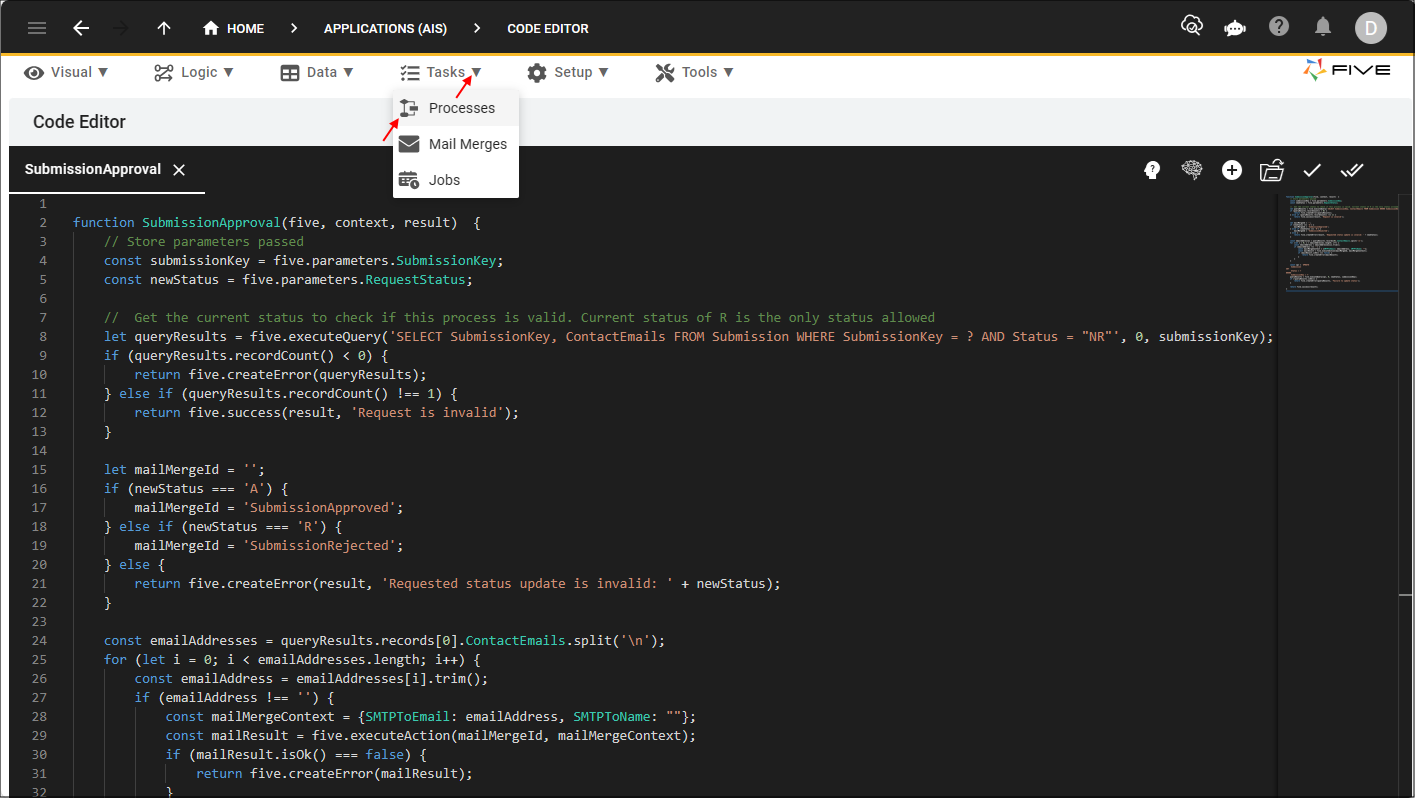Choose Mail Merges in the Tasks menu
Image resolution: width=1415 pixels, height=798 pixels.
coord(467,144)
